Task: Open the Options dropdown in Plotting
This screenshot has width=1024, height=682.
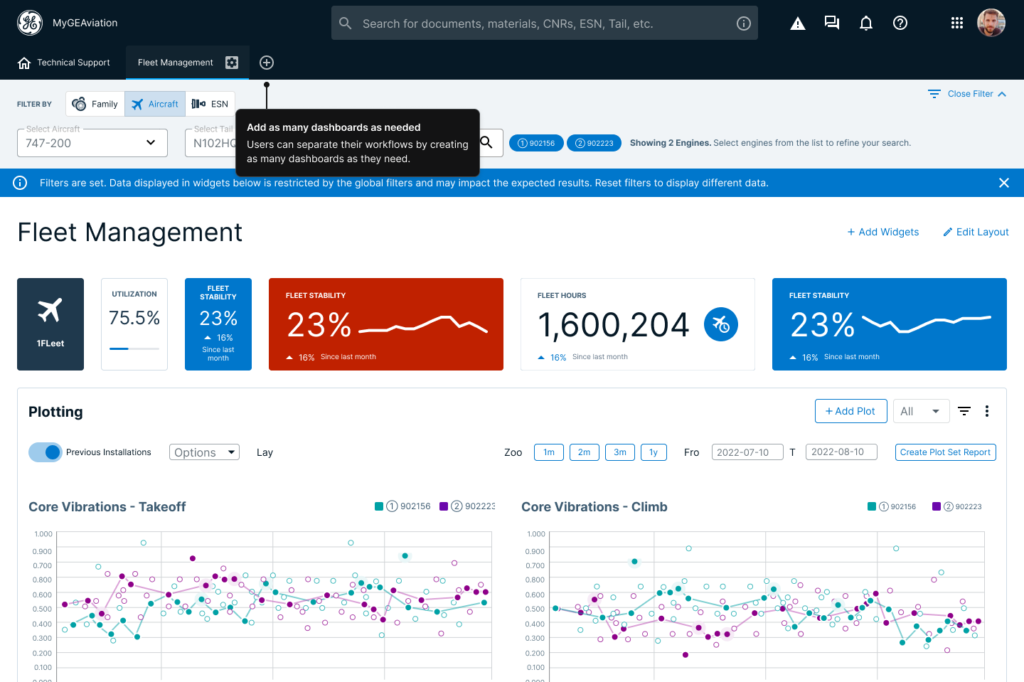Action: pos(204,452)
